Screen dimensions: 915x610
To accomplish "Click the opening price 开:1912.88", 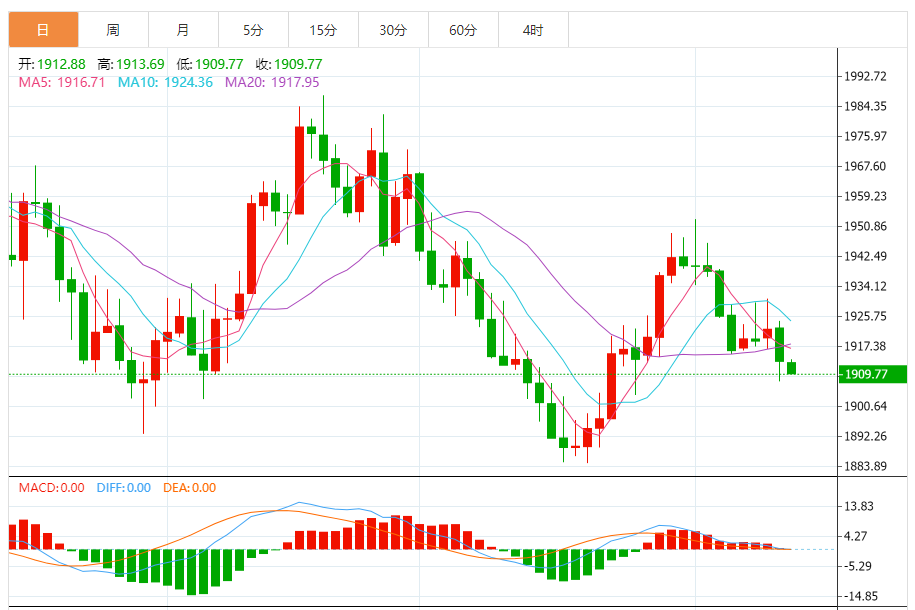I will coord(52,64).
